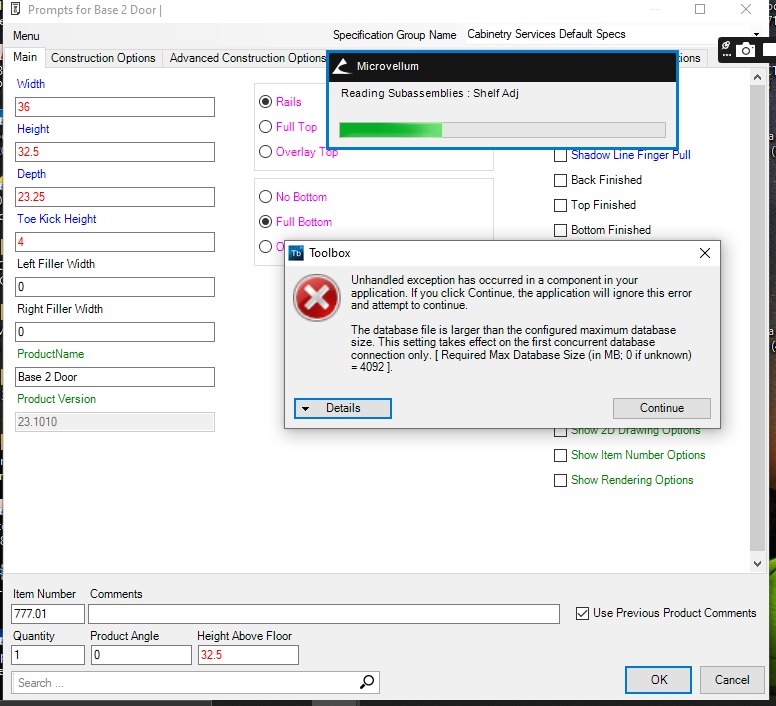This screenshot has height=706, width=776.
Task: Check the Back Finished checkbox
Action: 560,180
